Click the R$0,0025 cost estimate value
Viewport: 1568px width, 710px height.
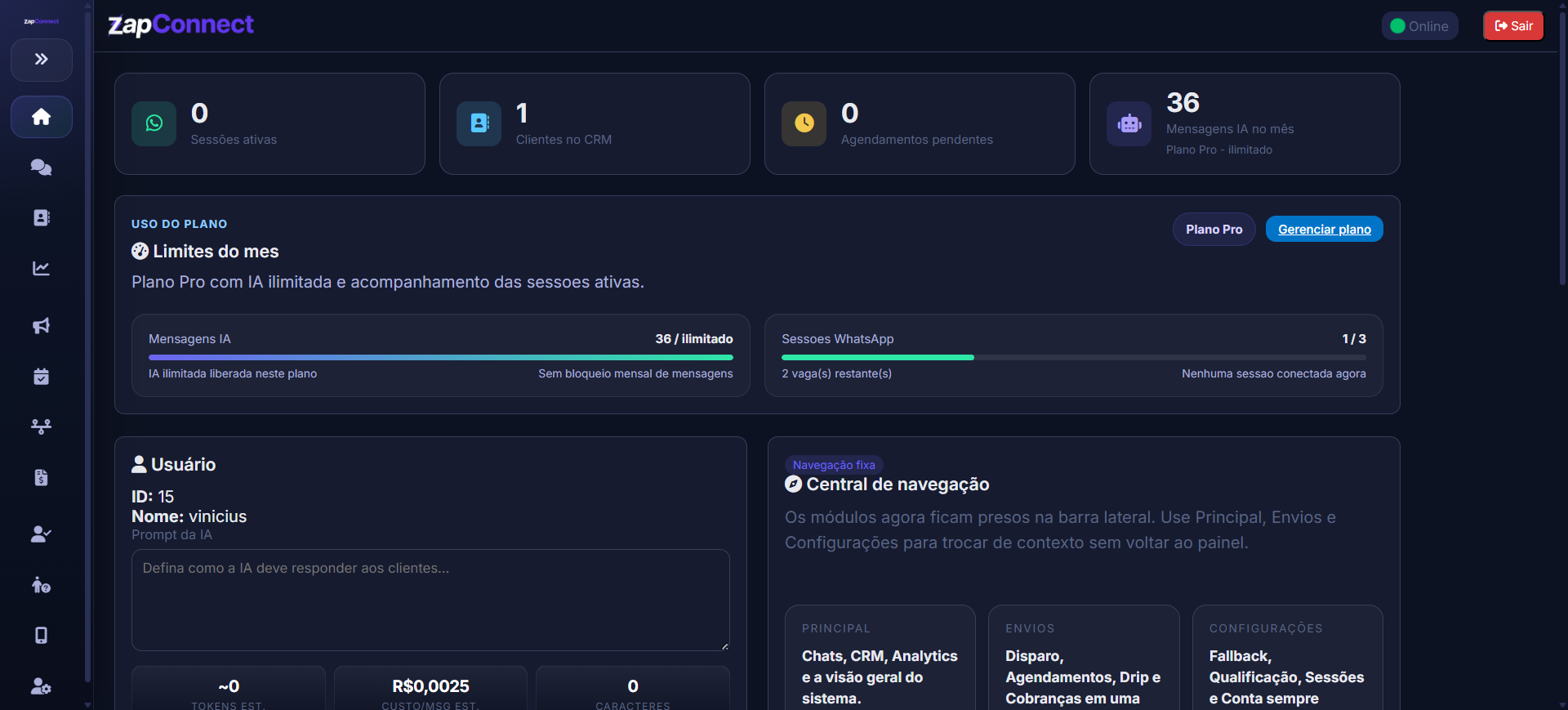[x=430, y=686]
